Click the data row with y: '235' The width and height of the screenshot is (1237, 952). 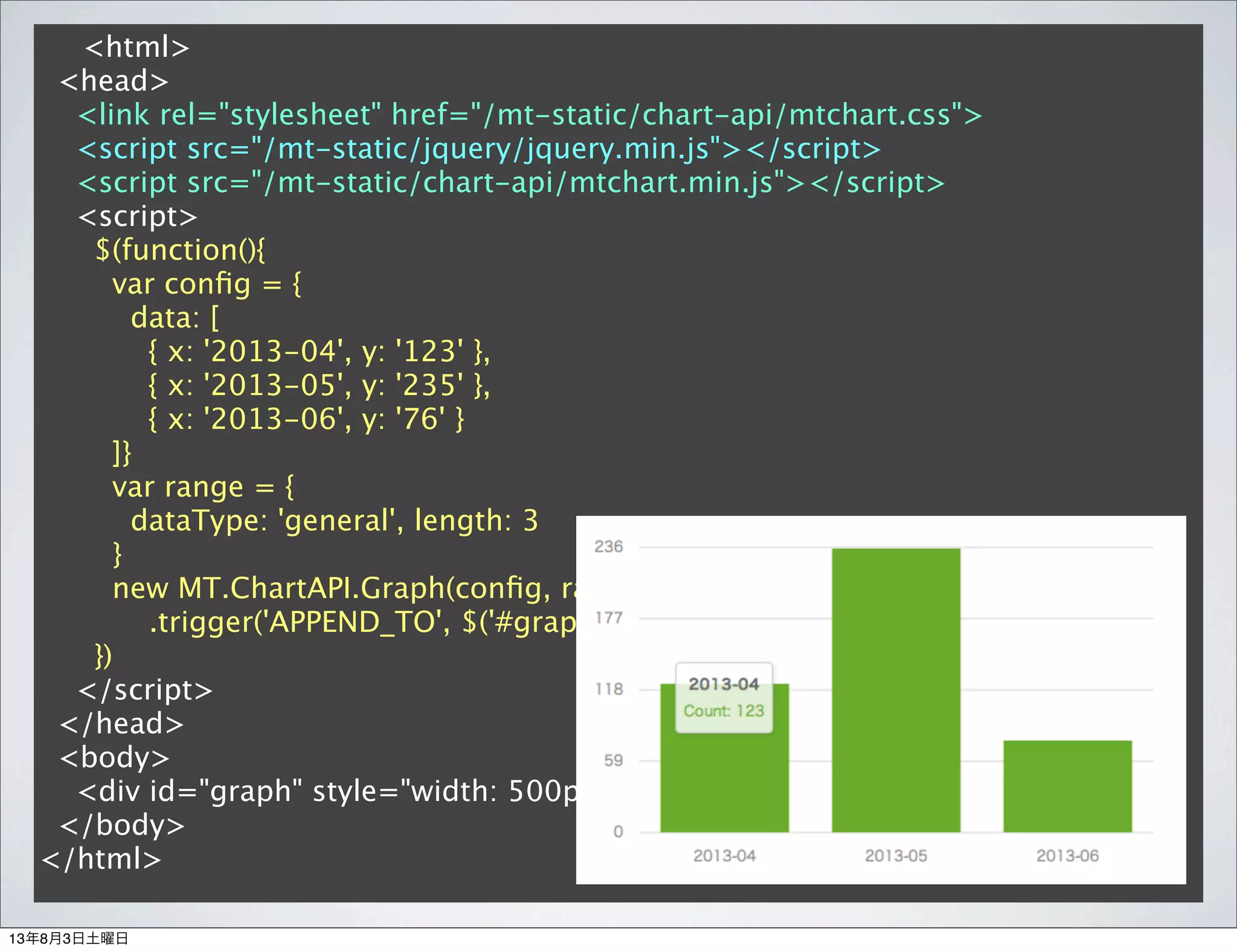[x=319, y=385]
